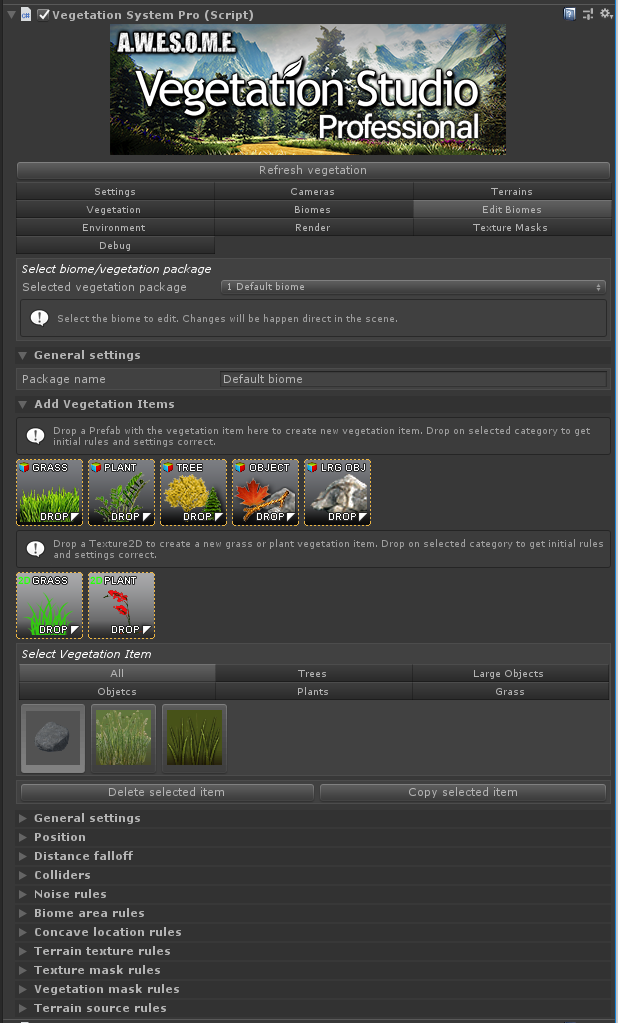Switch to the Debug tab
618x1023 pixels.
[x=115, y=245]
